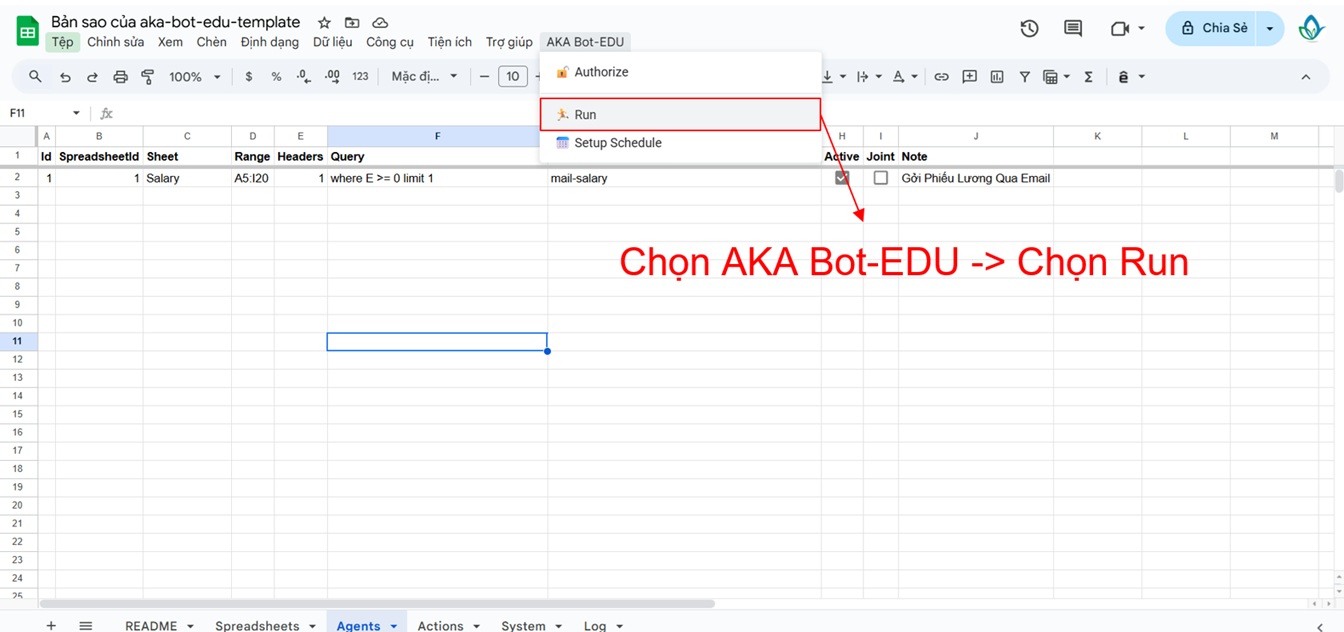Expand the font family dropdown
1344x632 pixels.
(424, 77)
